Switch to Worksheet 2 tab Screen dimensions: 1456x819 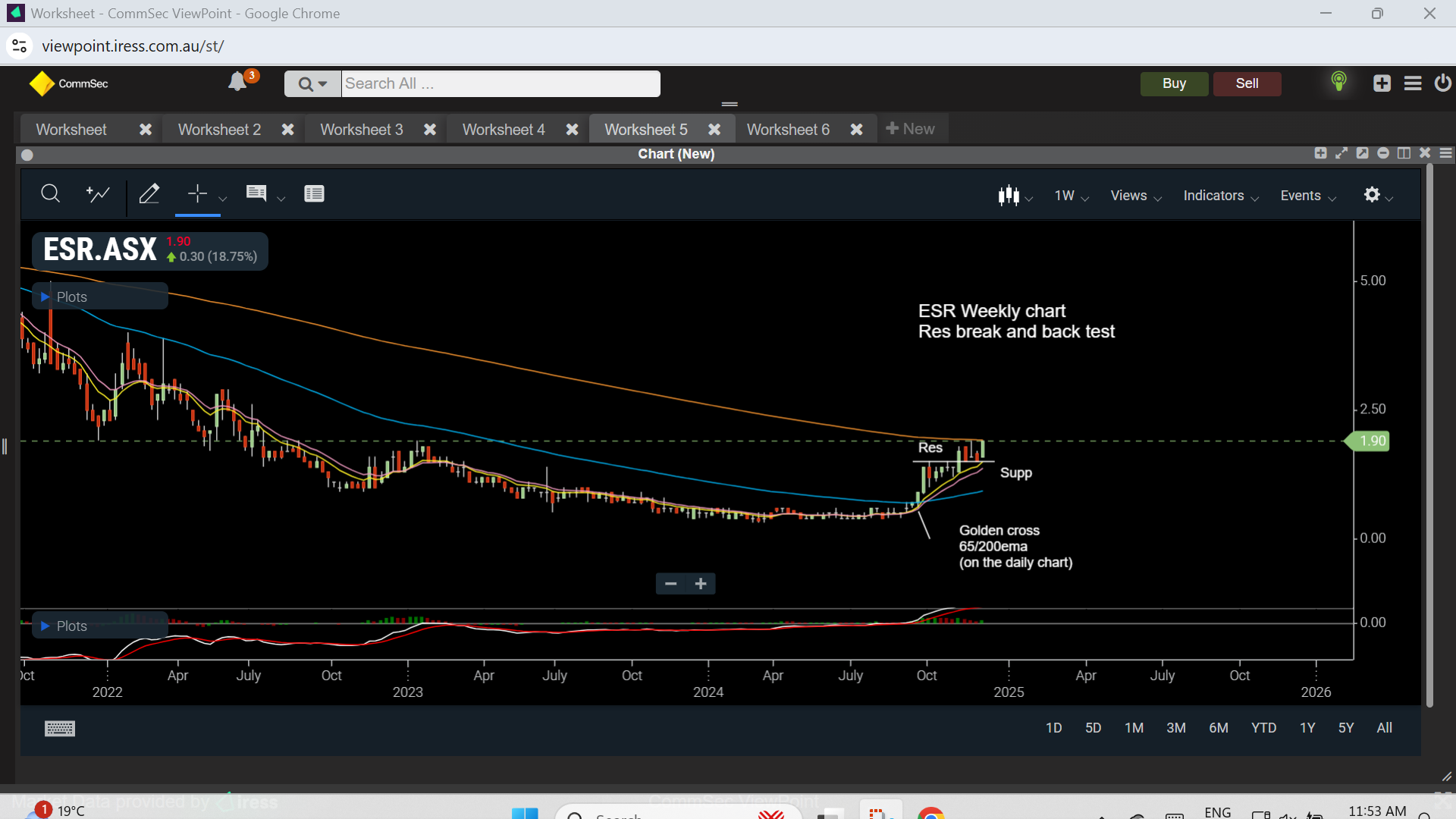(219, 130)
